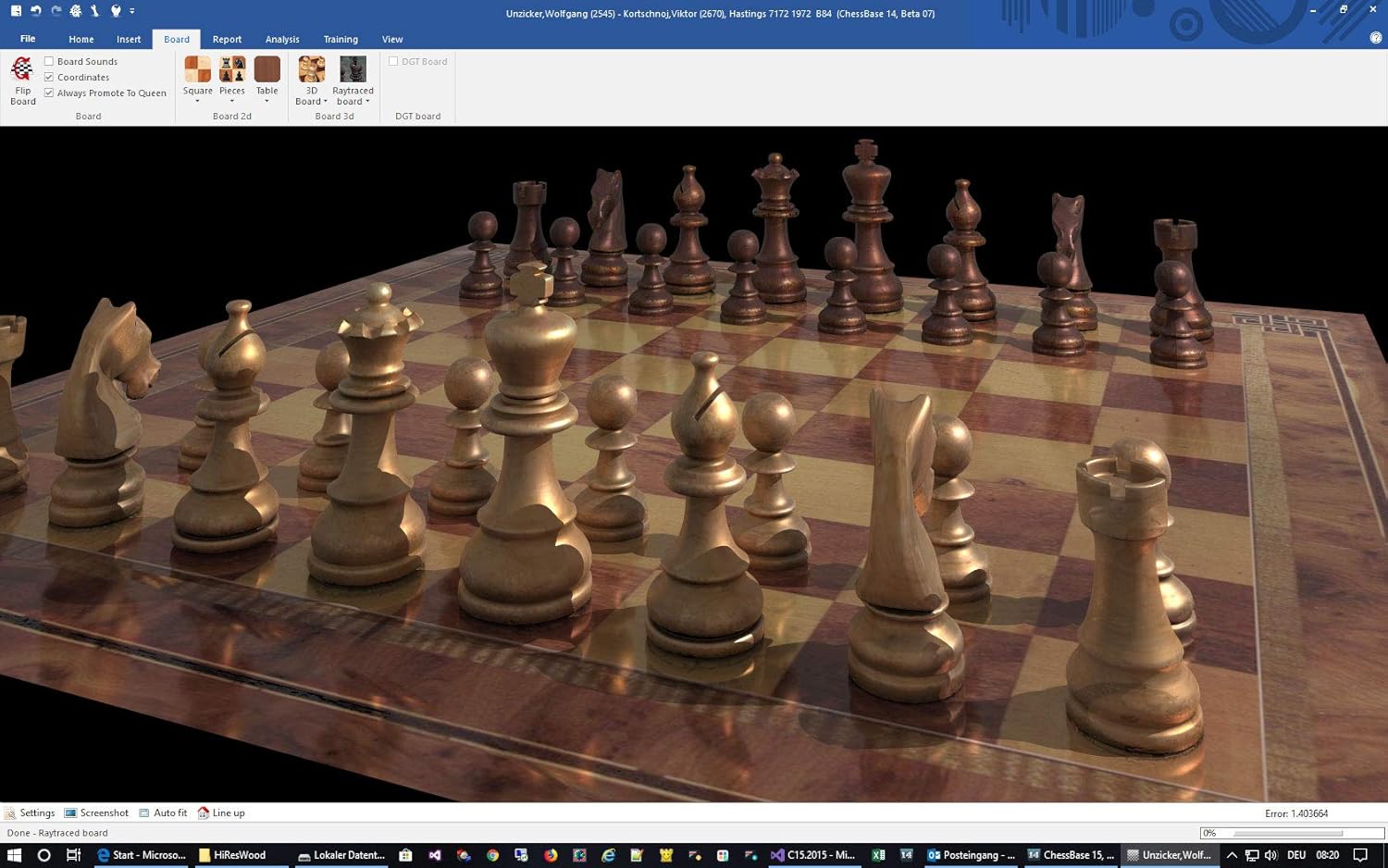
Task: Click the wrench icon in title bar
Action: [94, 11]
